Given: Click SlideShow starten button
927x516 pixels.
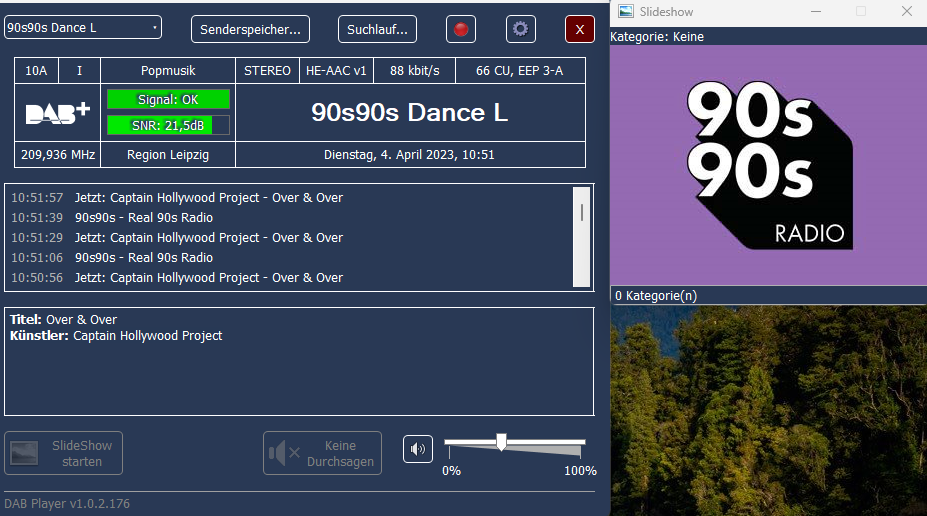Looking at the screenshot, I should coord(64,453).
